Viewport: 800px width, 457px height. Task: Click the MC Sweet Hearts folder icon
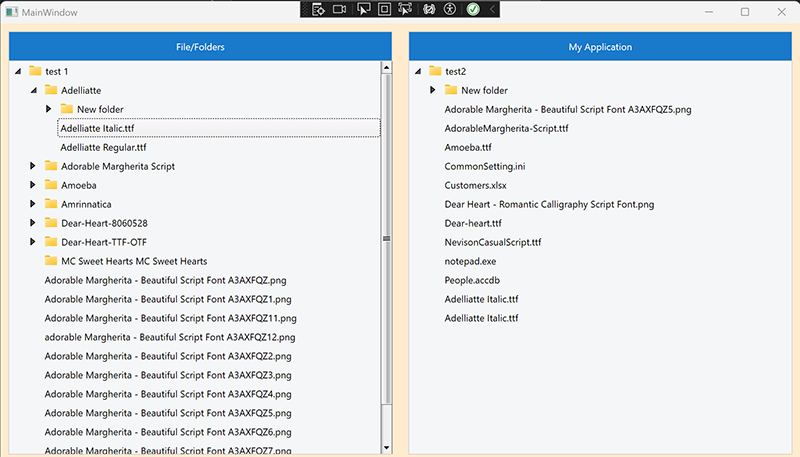(50, 261)
